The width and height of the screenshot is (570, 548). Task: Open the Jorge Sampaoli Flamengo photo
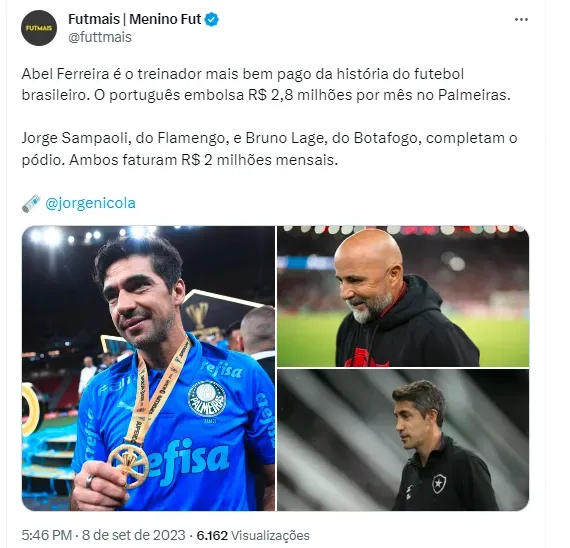coord(403,296)
